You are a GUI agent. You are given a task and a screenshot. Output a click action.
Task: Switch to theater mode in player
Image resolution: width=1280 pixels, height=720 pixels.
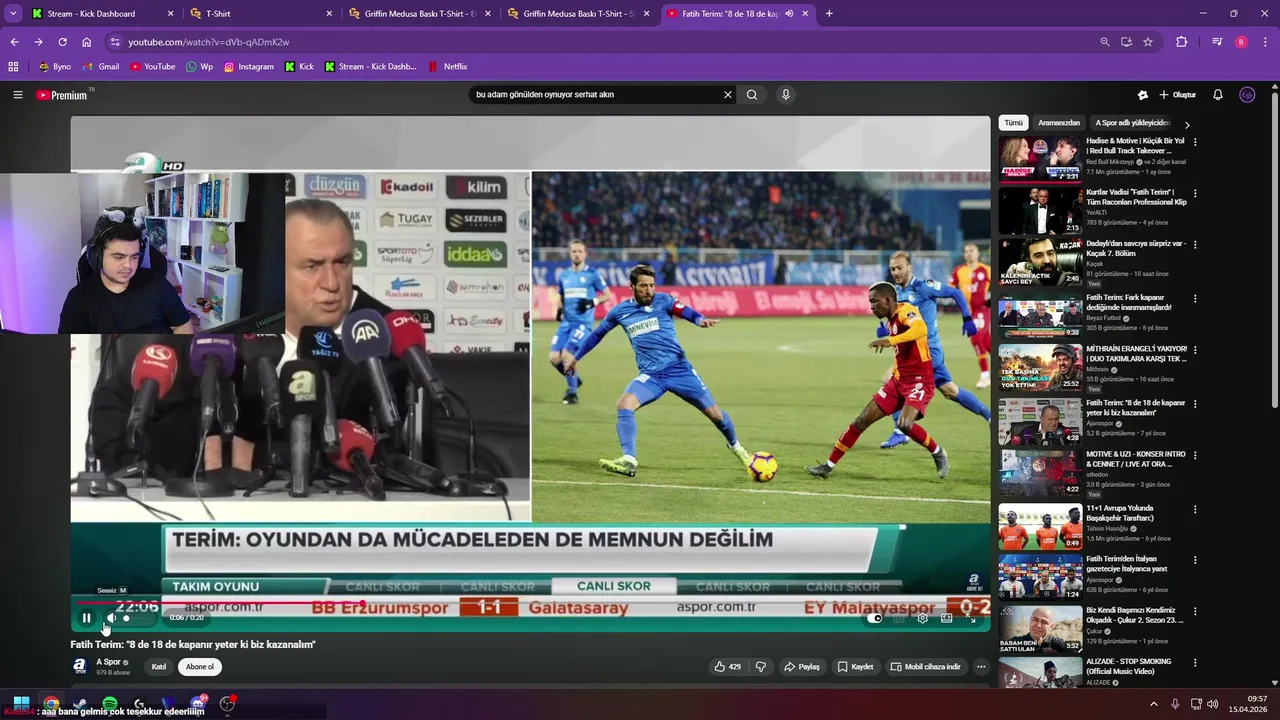(x=946, y=618)
